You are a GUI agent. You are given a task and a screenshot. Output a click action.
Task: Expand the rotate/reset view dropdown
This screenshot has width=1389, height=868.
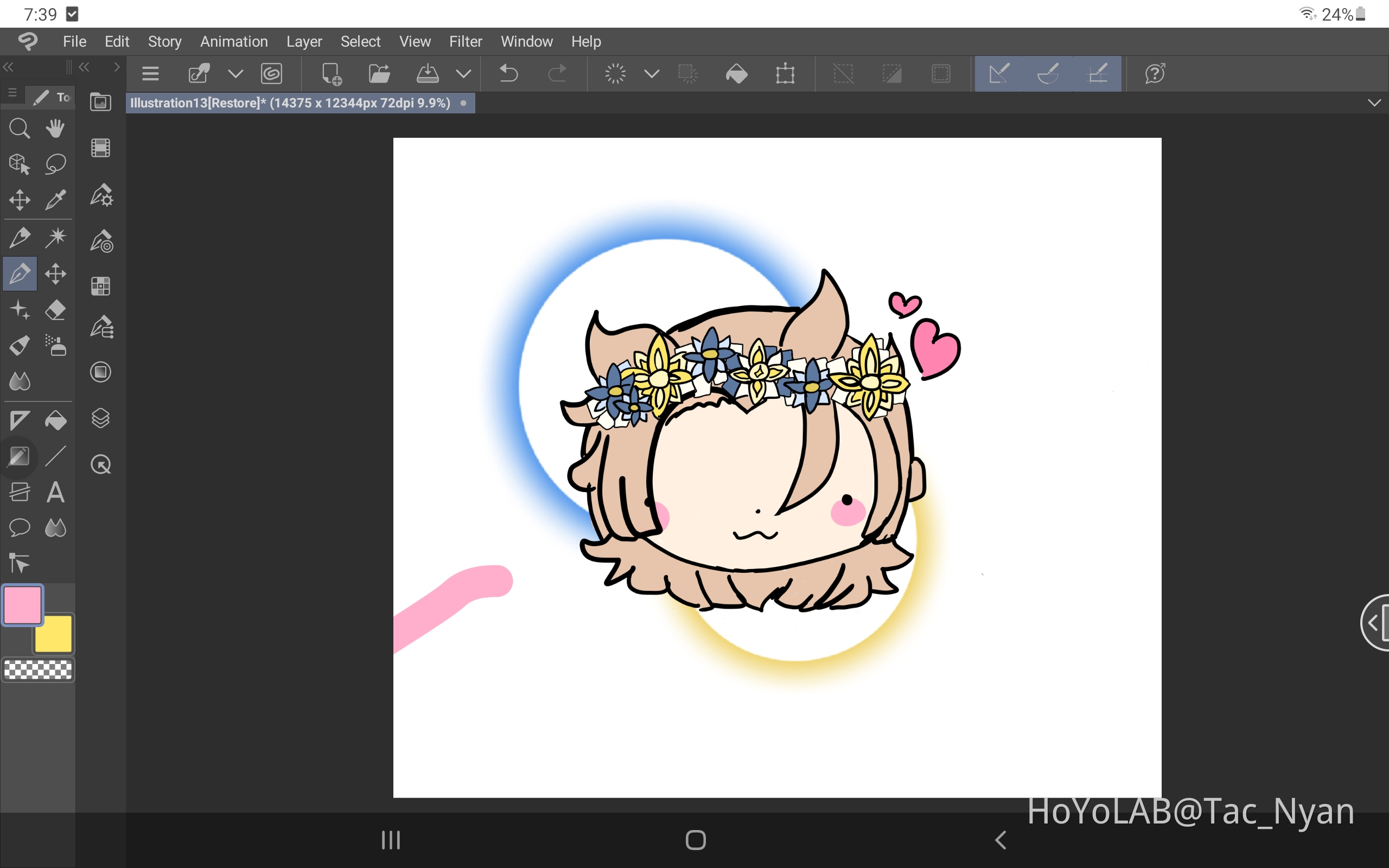click(x=652, y=73)
